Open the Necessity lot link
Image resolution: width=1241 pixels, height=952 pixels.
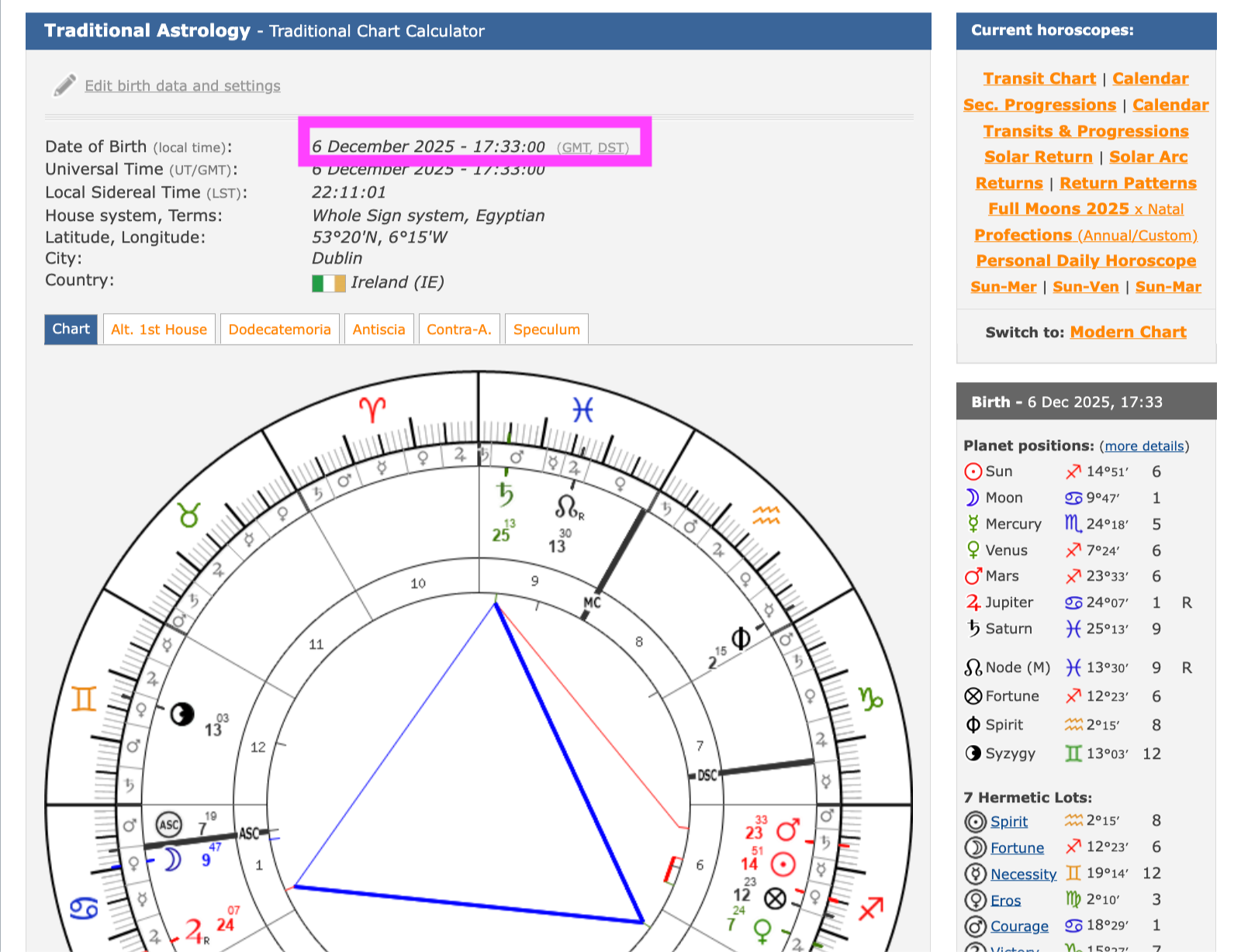click(x=1023, y=874)
